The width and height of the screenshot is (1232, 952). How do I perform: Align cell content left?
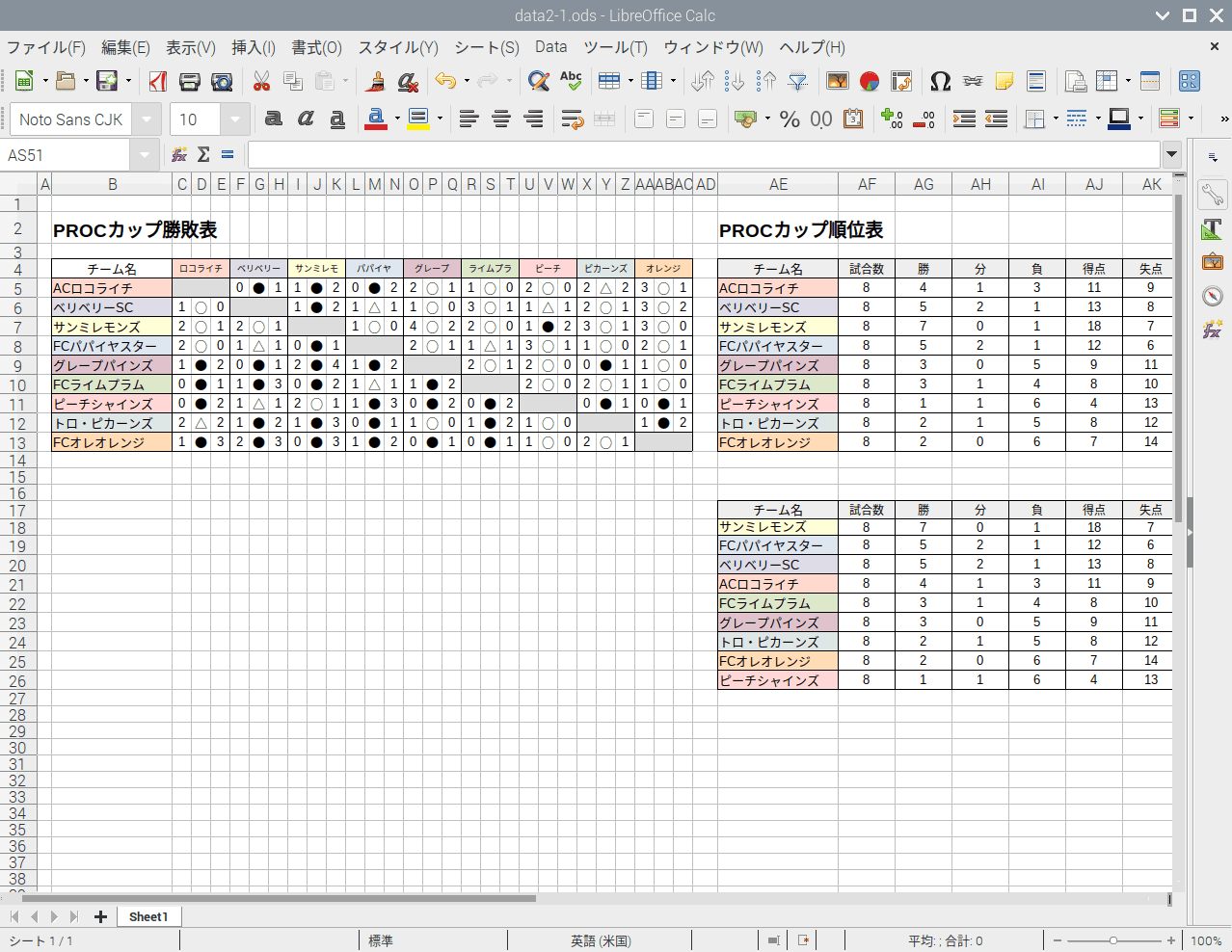click(469, 119)
